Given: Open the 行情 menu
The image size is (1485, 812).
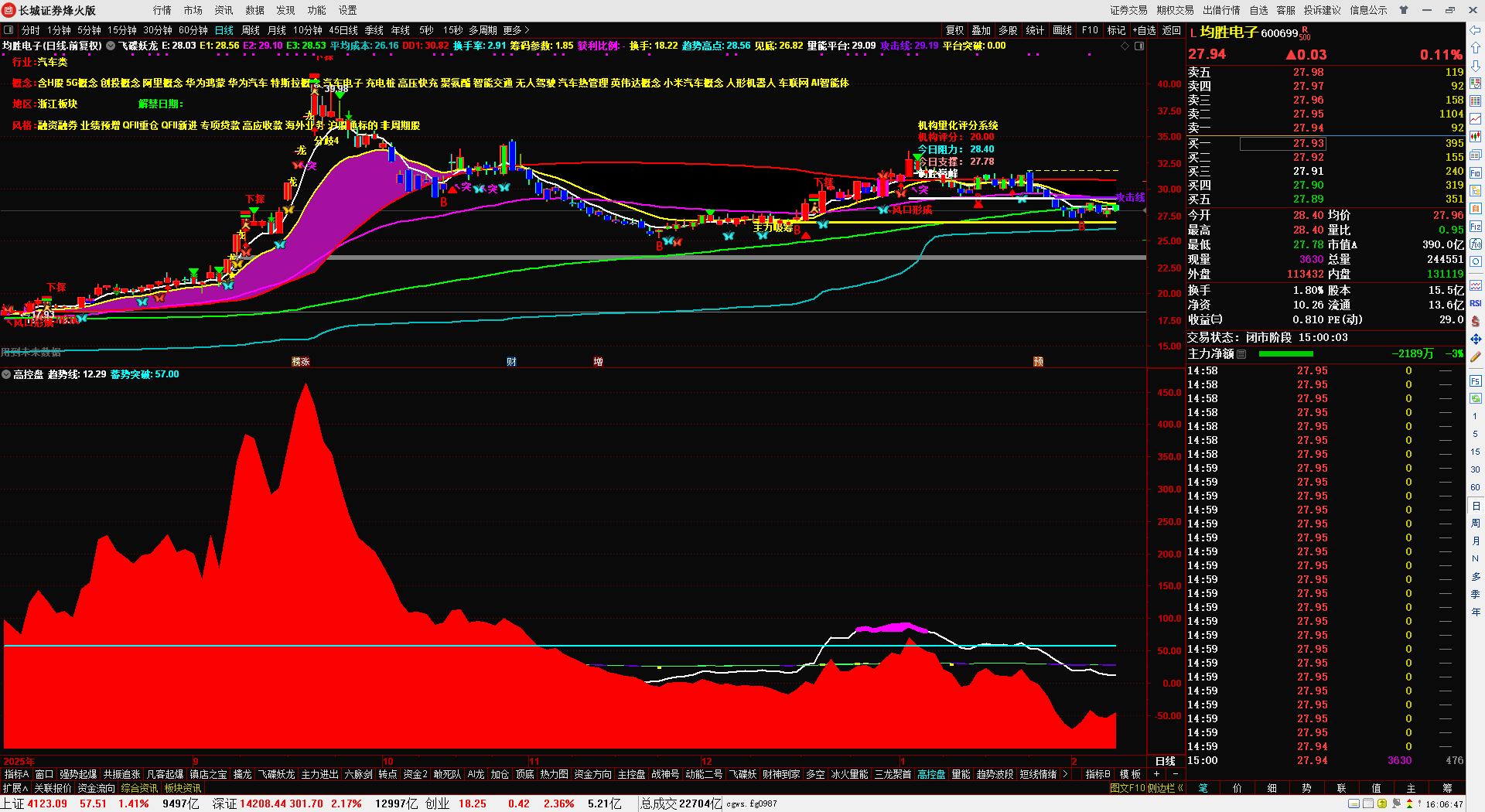Looking at the screenshot, I should coord(162,10).
